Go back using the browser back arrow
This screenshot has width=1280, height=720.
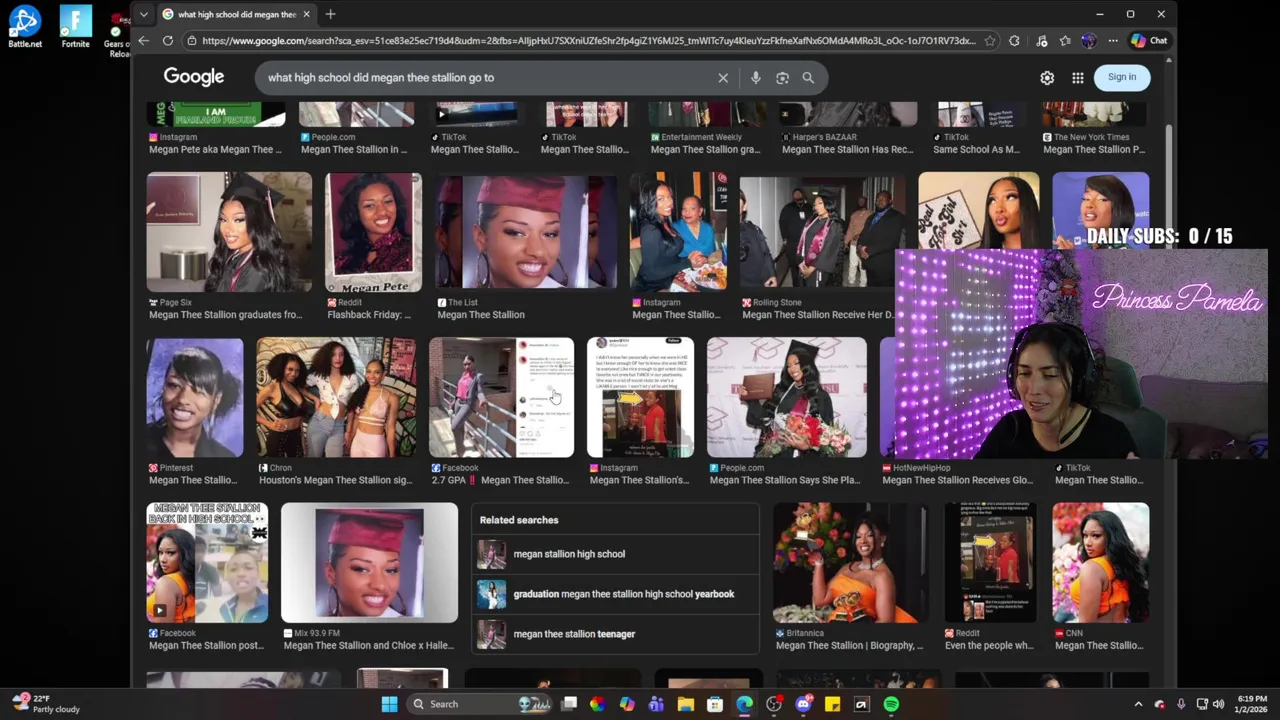(x=143, y=41)
